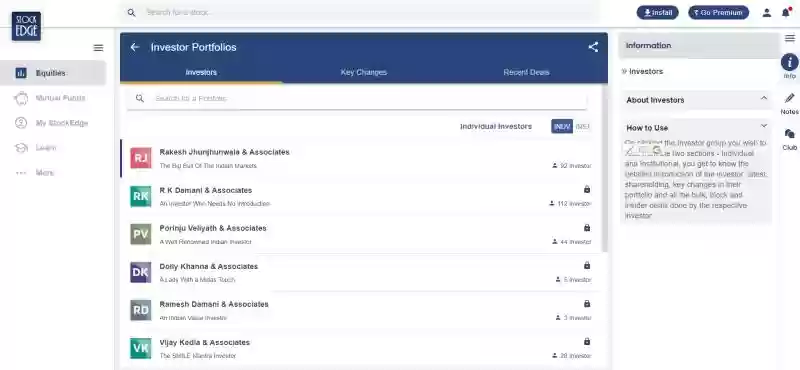
Task: Click the VK avatar thumbnail
Action: pyautogui.click(x=141, y=348)
